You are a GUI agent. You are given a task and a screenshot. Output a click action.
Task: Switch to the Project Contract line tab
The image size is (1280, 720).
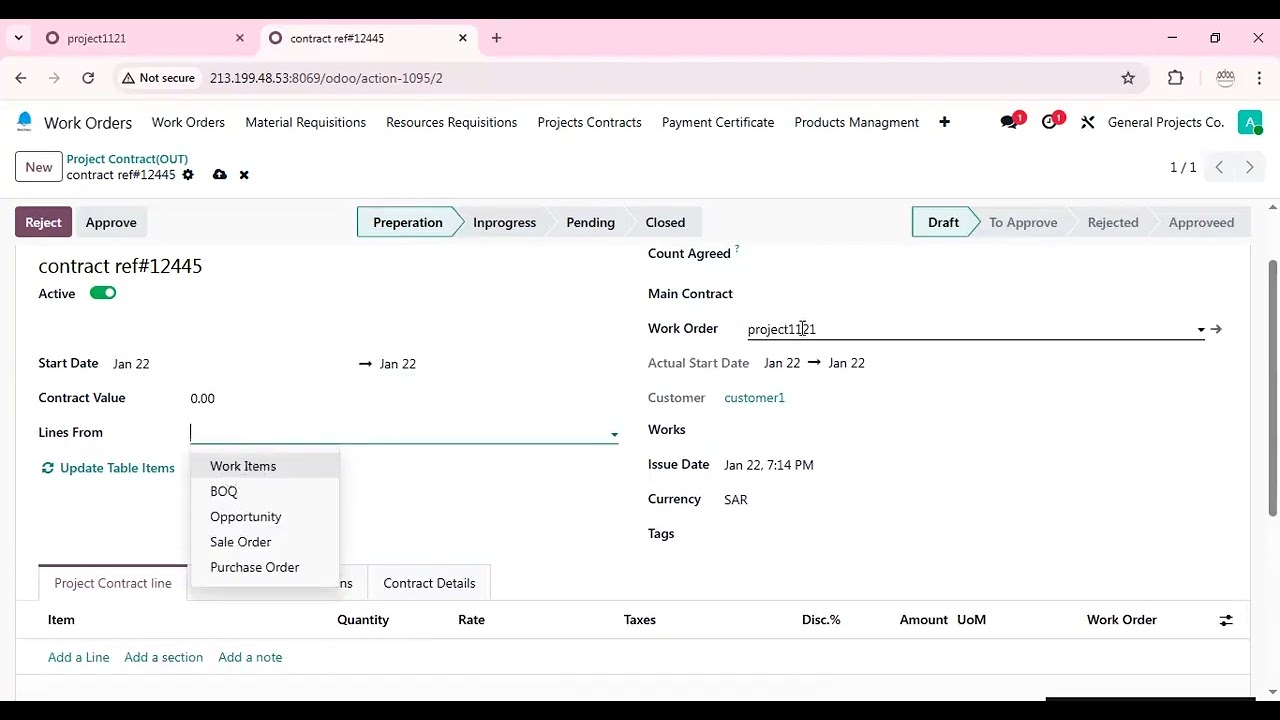(x=113, y=583)
